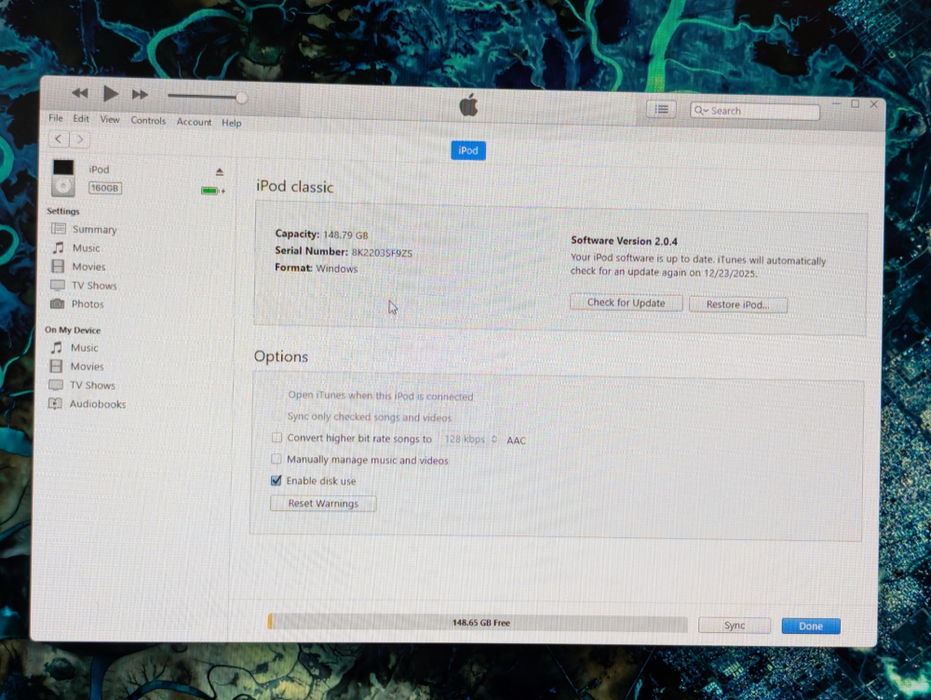
Task: Adjust the volume slider knob
Action: point(241,97)
